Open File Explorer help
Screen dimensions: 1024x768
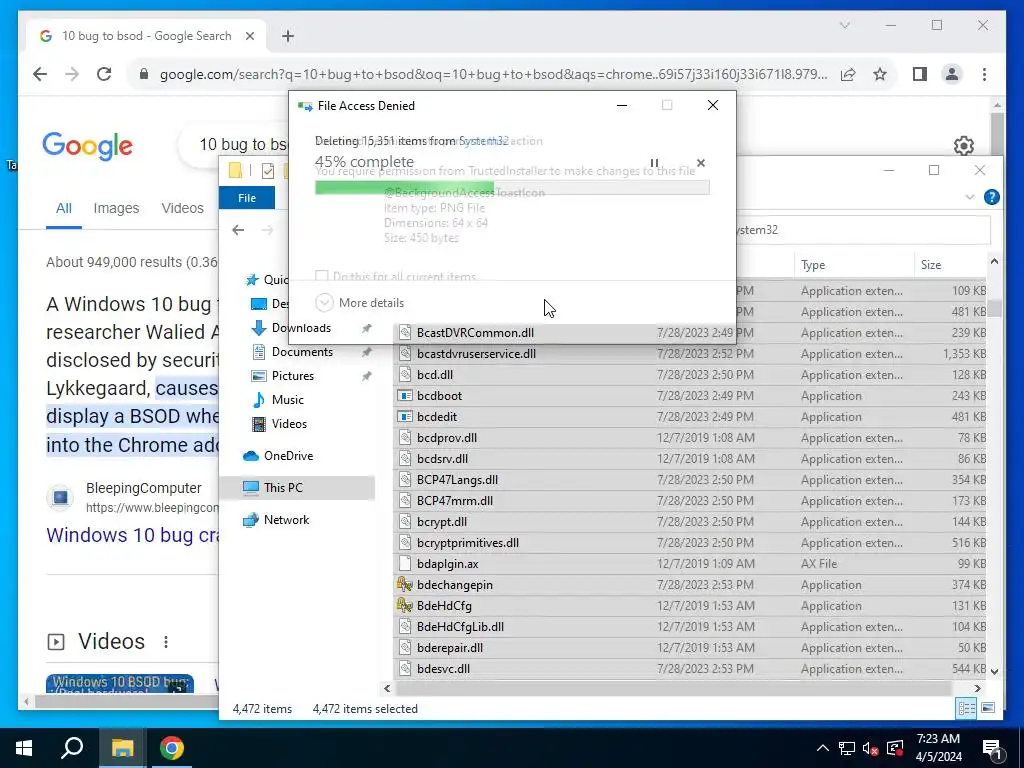point(991,197)
